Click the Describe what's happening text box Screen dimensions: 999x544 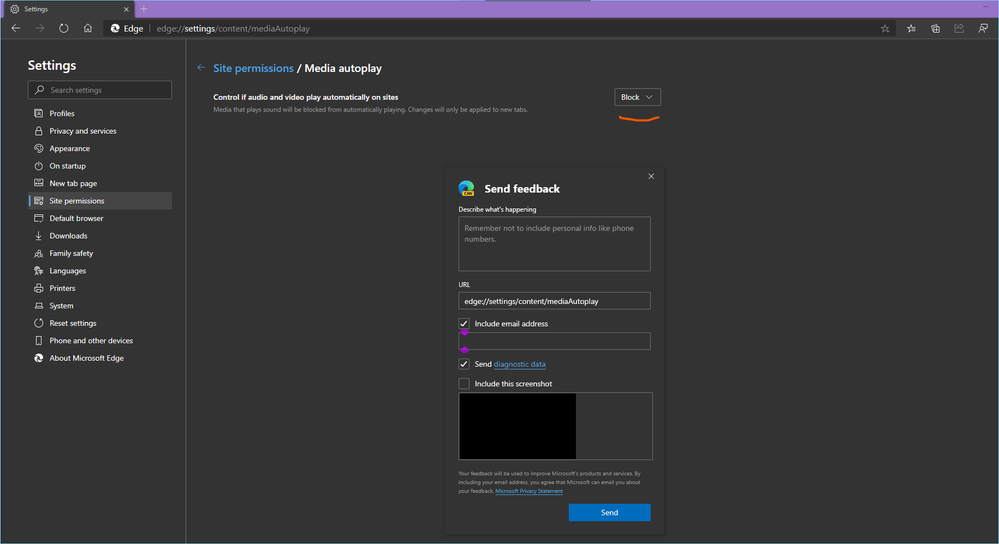click(554, 244)
